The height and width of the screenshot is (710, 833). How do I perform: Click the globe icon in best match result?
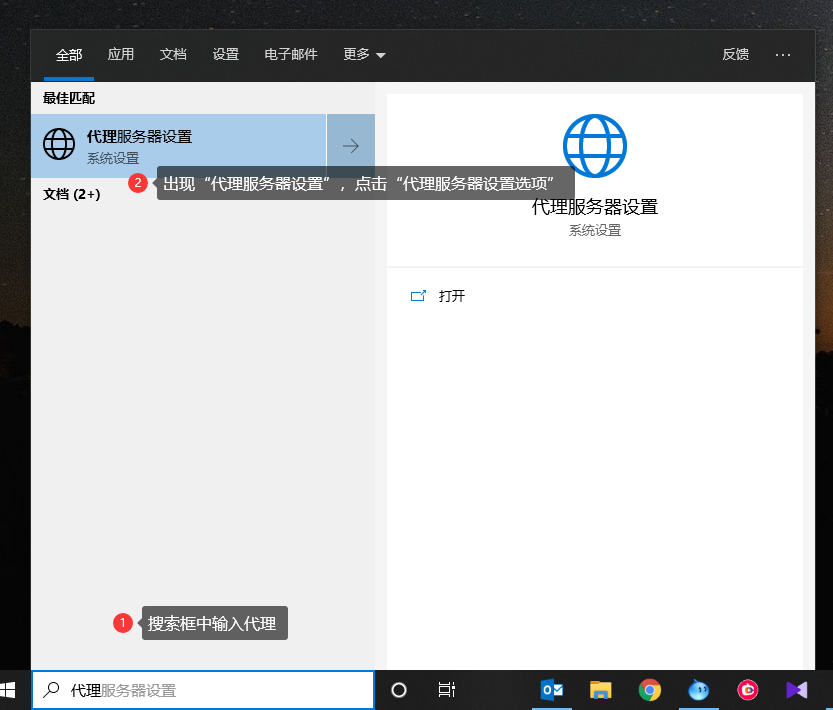click(x=59, y=146)
